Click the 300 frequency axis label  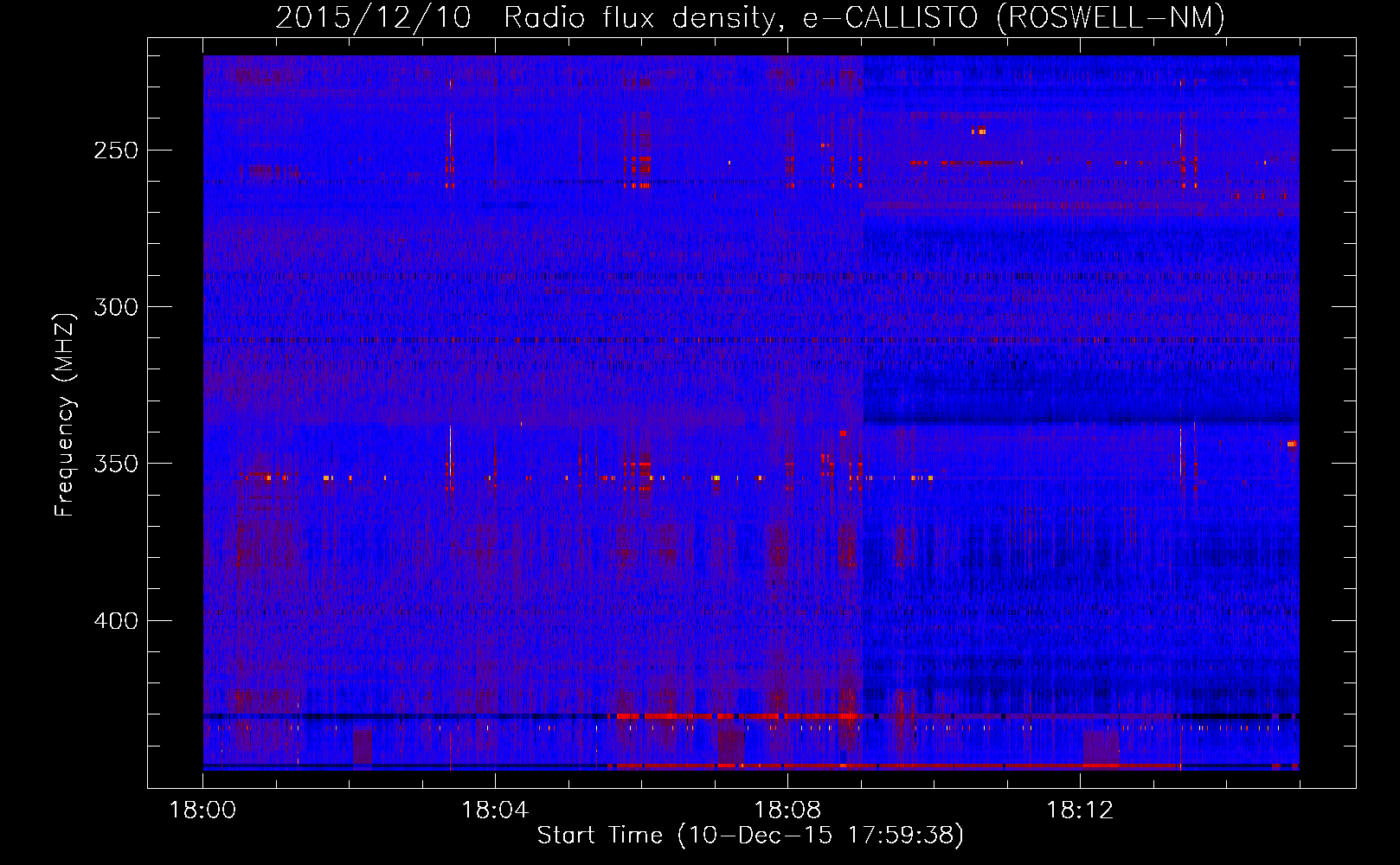(115, 307)
